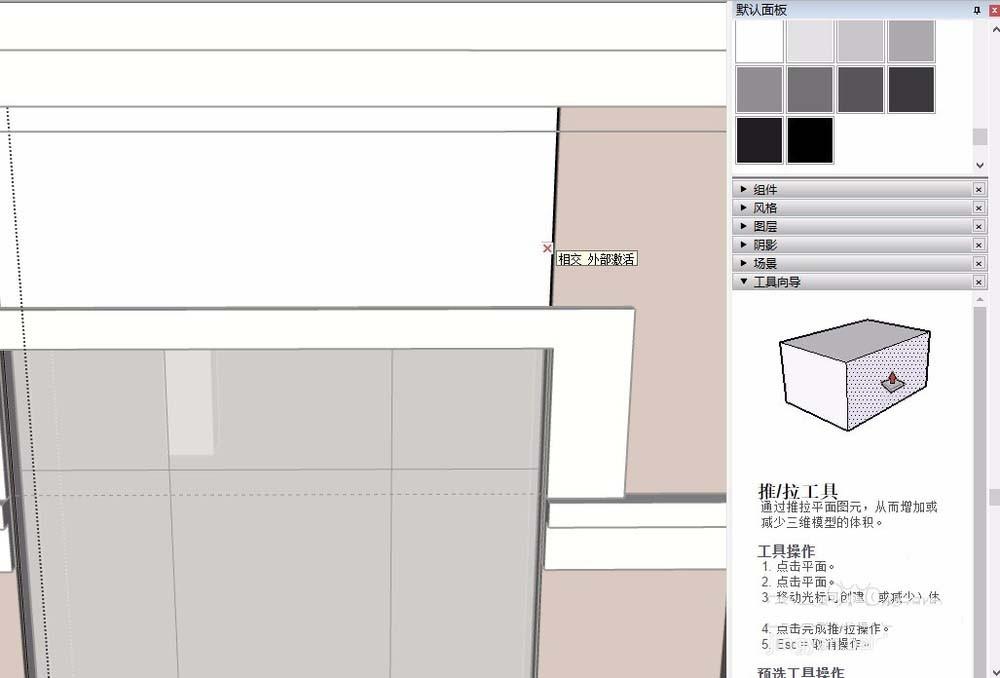1000x678 pixels.
Task: Click the 相交 外部激活 tooltip in the viewport
Action: pyautogui.click(x=598, y=258)
